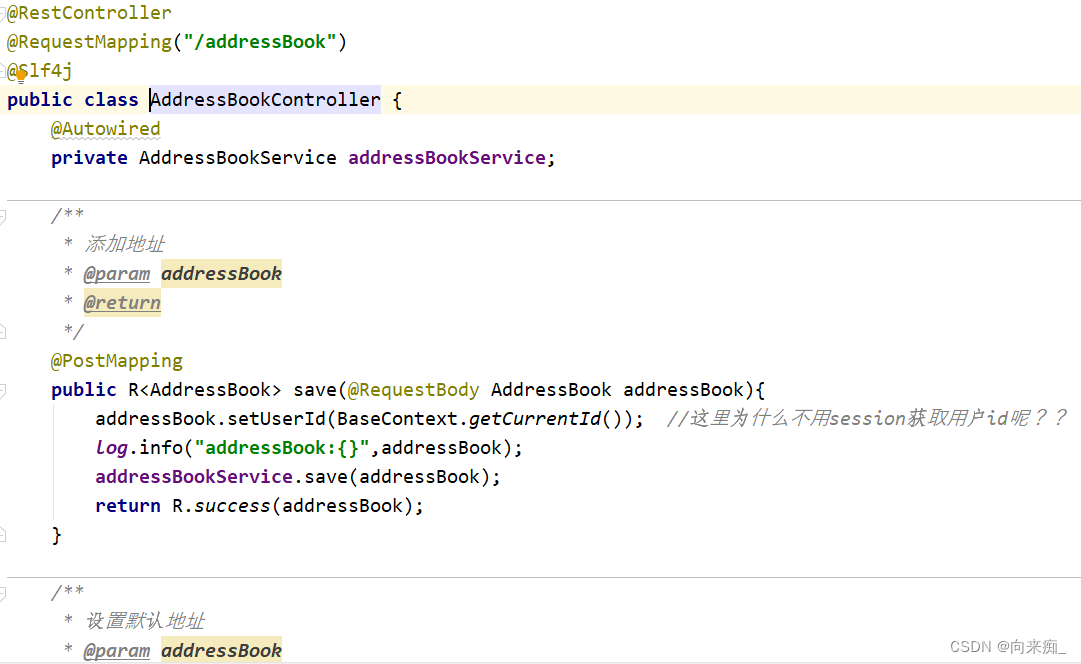
Task: Click the @RequestBody annotation
Action: [x=414, y=390]
